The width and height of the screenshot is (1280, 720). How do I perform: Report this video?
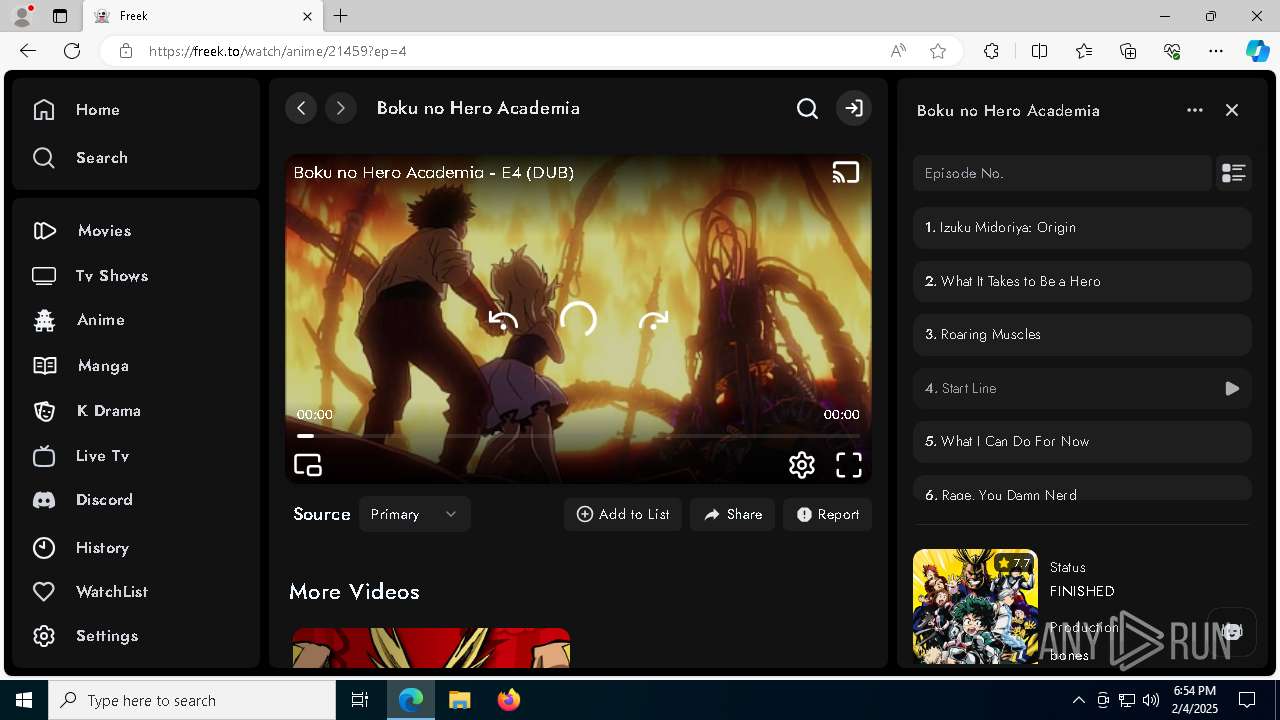click(x=828, y=514)
